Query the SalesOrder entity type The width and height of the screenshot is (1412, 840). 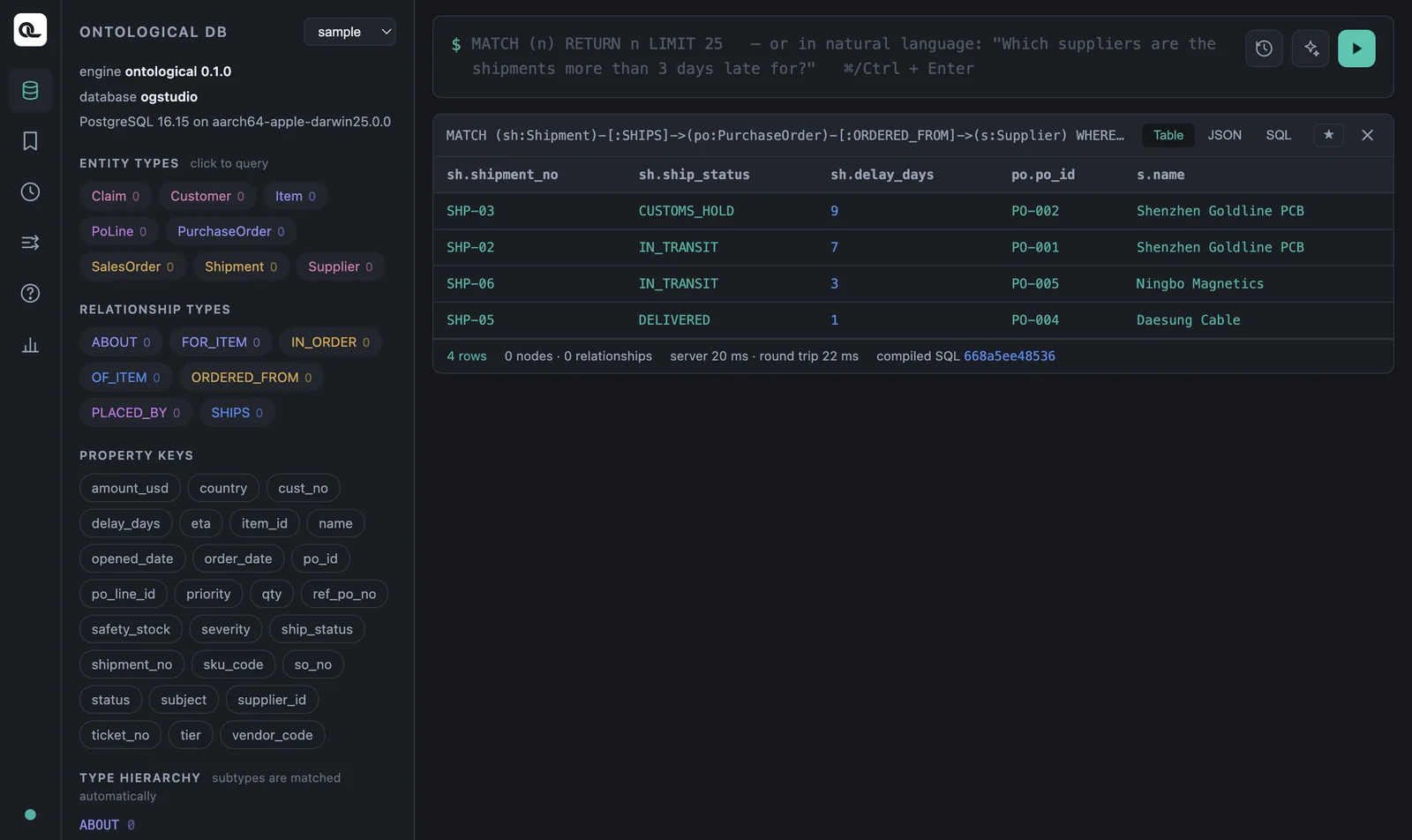pyautogui.click(x=132, y=266)
